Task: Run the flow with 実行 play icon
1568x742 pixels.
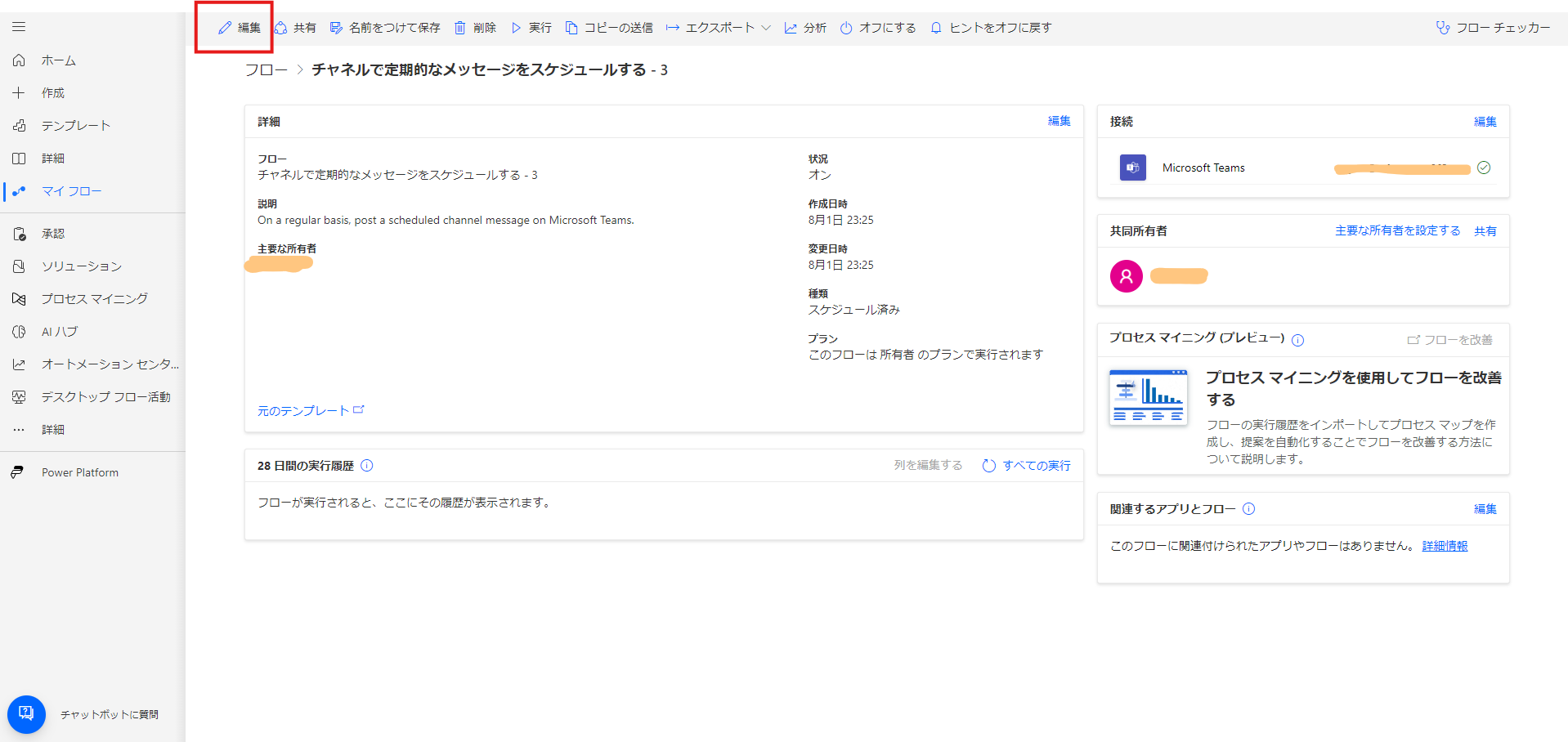Action: (x=516, y=28)
